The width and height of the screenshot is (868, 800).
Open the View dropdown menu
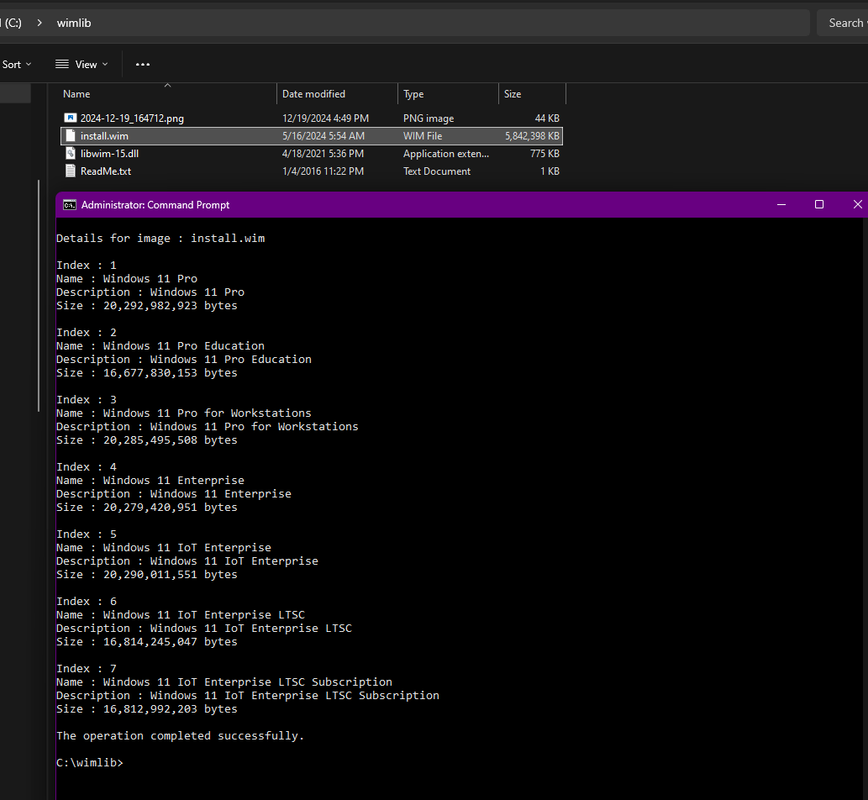coord(82,64)
